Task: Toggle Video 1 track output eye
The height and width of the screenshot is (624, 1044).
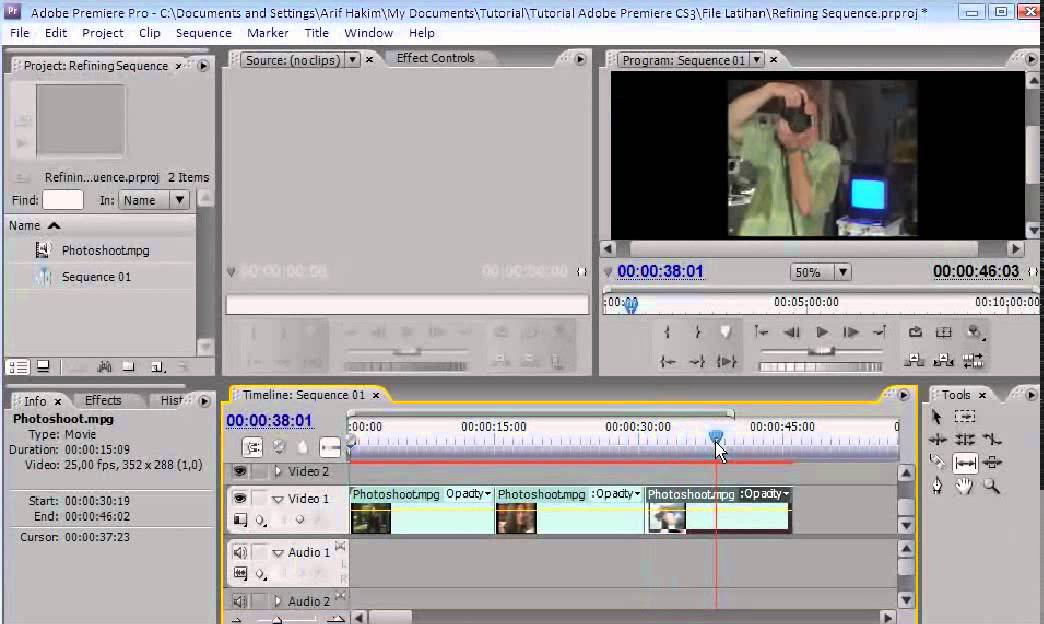Action: click(x=240, y=498)
